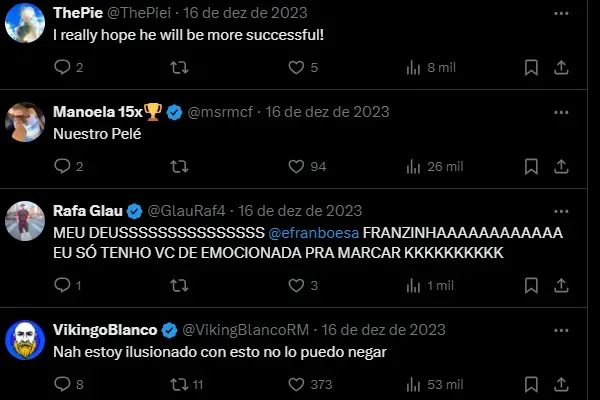
Task: Reply to ThePie's tweet
Action: pyautogui.click(x=62, y=68)
